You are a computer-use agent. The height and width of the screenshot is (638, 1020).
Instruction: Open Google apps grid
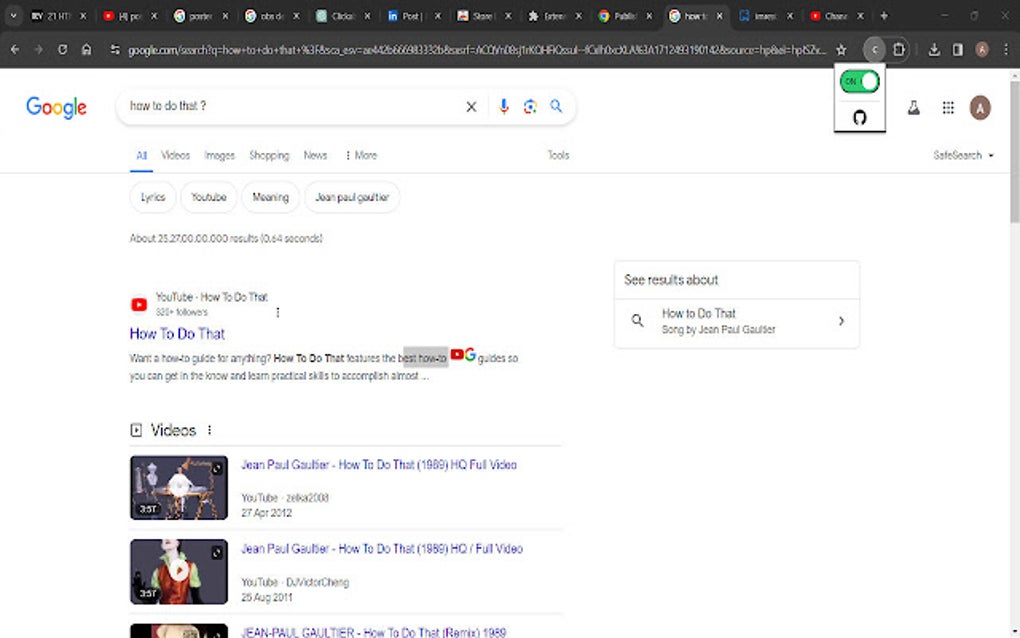coord(948,108)
